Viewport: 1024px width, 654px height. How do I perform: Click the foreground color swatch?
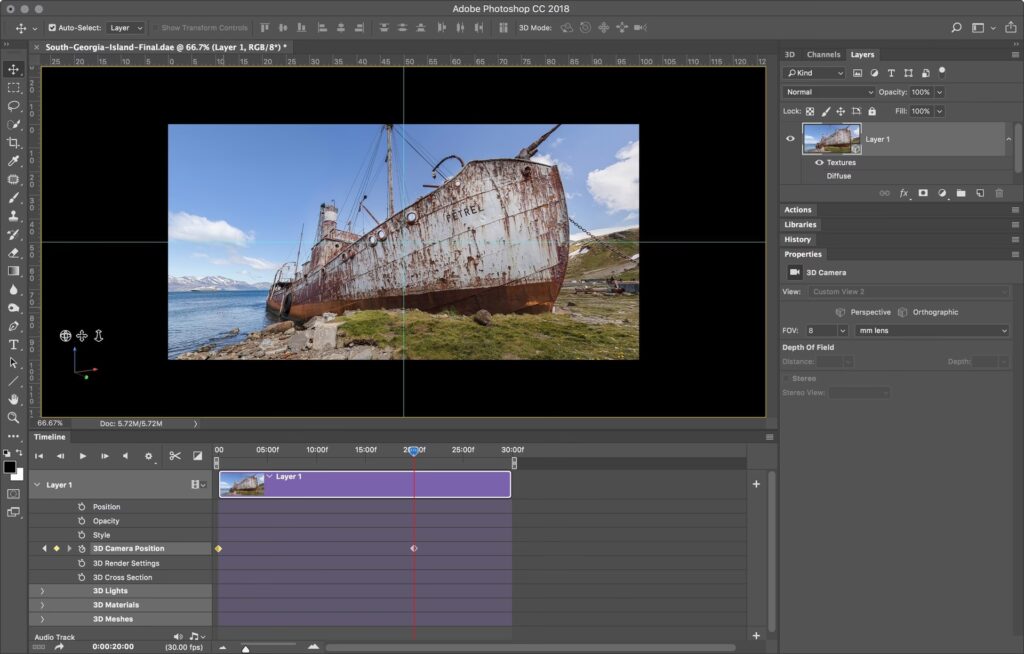click(9, 467)
